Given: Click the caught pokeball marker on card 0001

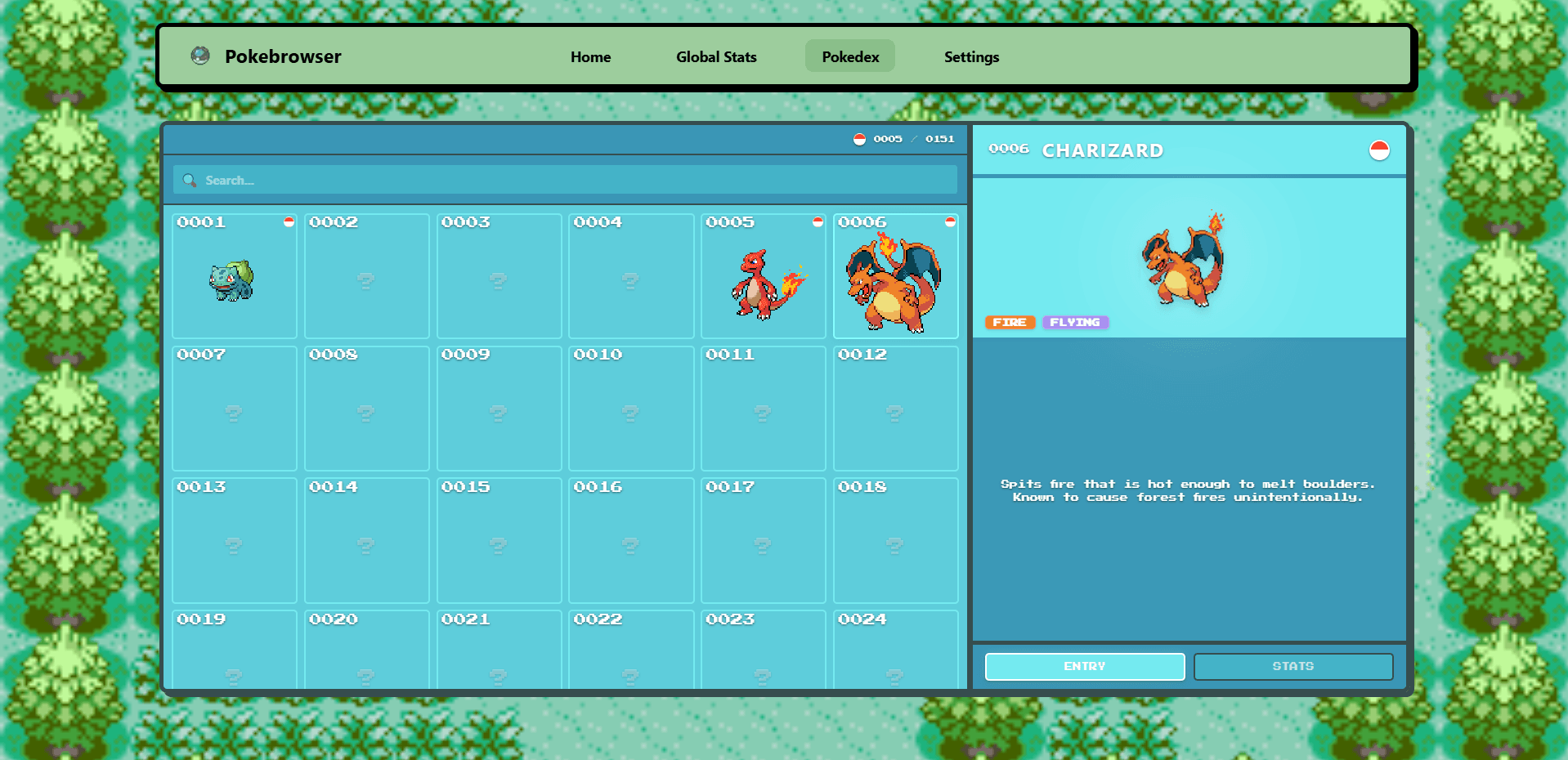Looking at the screenshot, I should point(289,221).
